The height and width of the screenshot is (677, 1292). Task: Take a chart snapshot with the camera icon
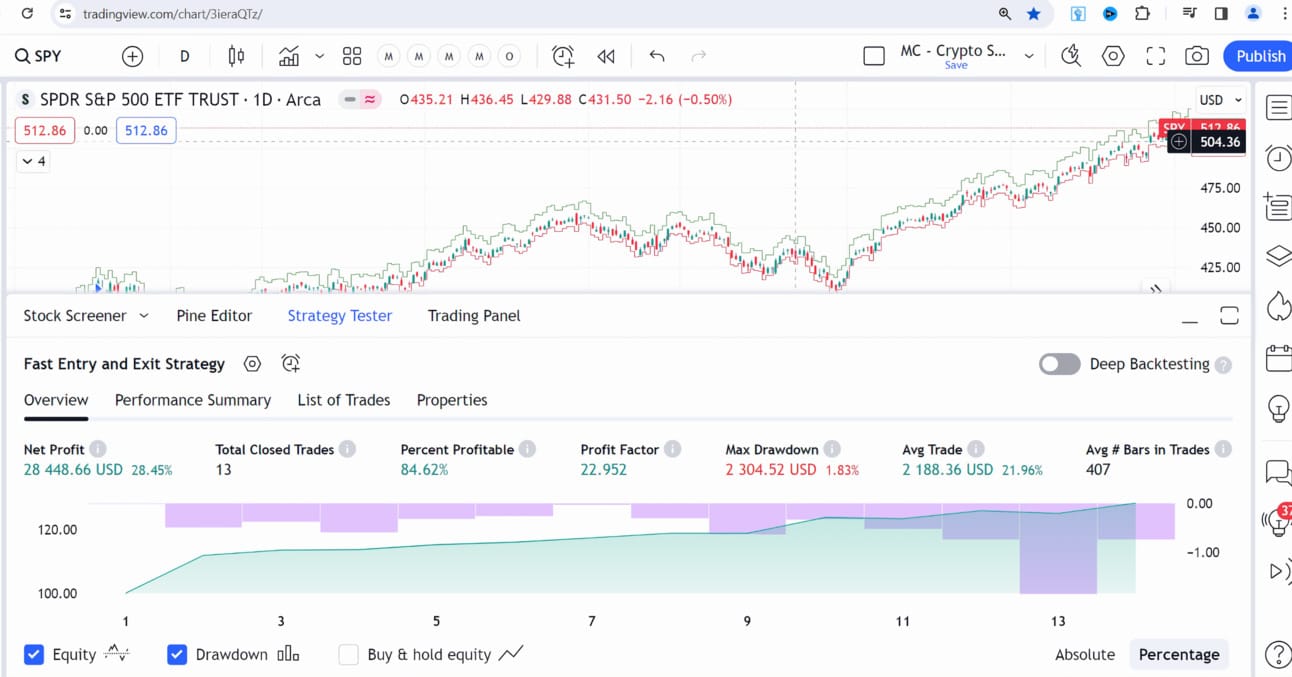(x=1197, y=56)
